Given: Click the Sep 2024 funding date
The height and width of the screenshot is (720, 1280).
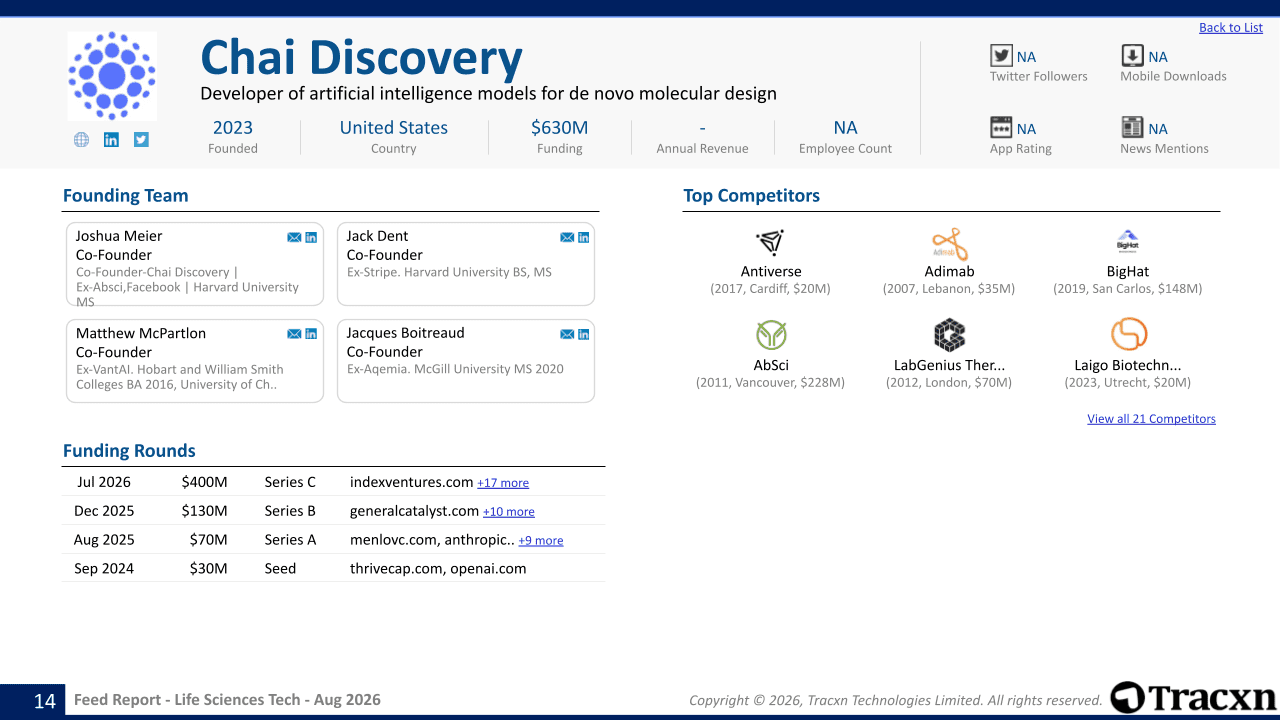Looking at the screenshot, I should point(104,569).
